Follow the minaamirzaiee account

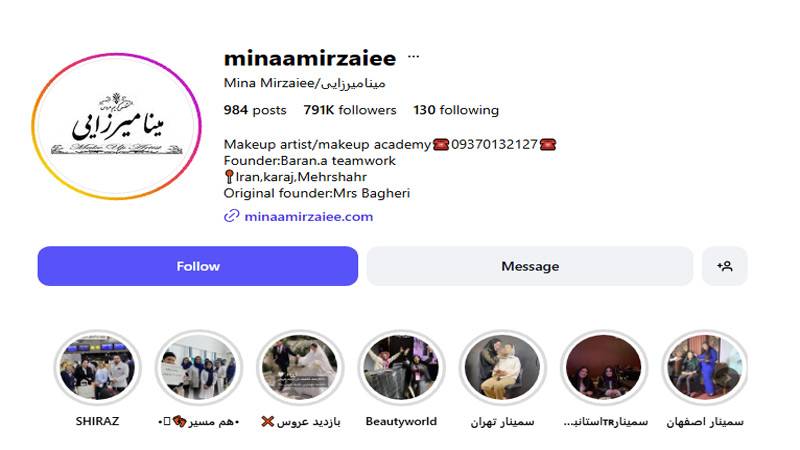point(198,266)
